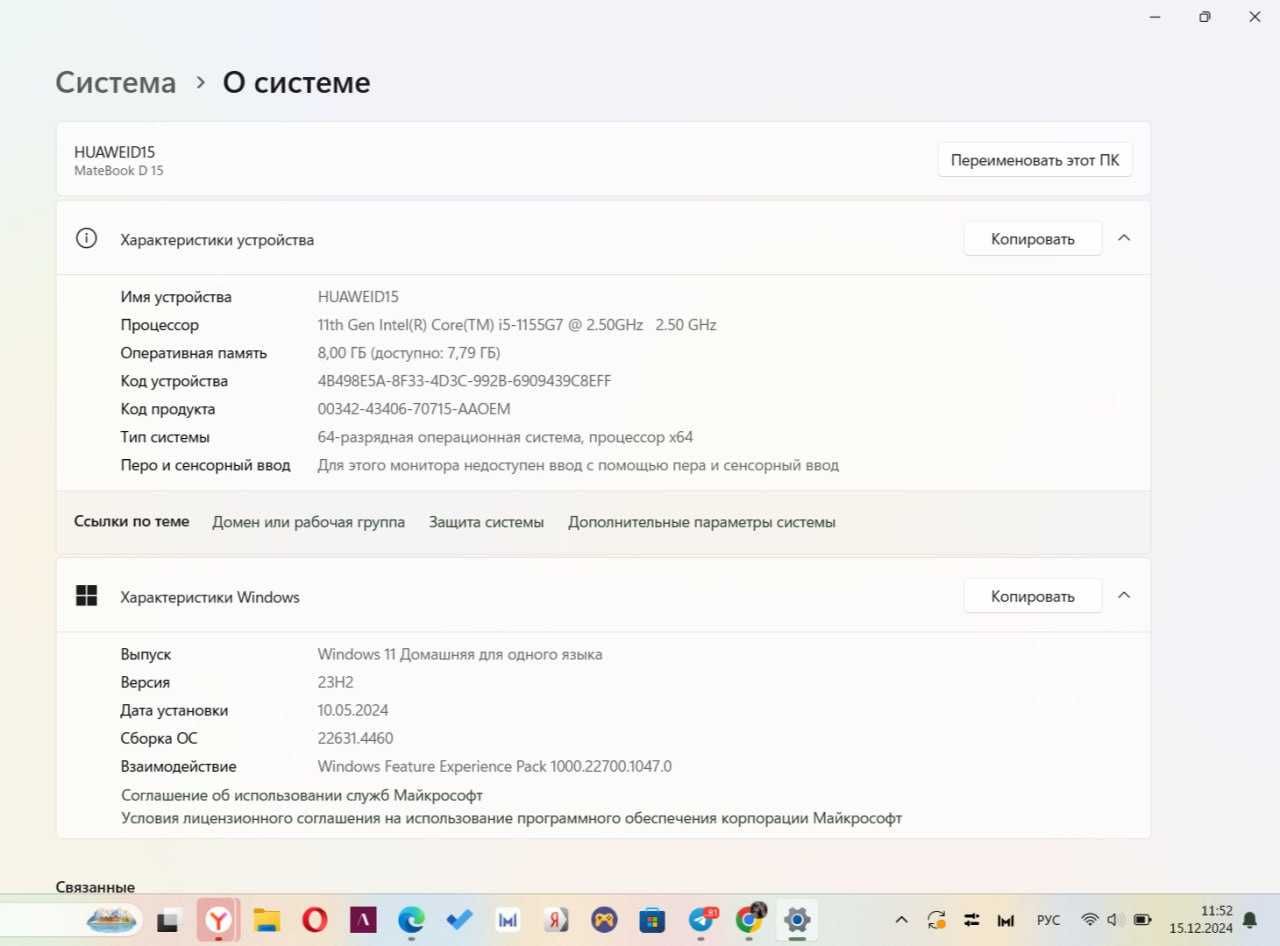Image resolution: width=1280 pixels, height=946 pixels.
Task: Click Windows 11 Домашняя для одного языка
Action: tap(460, 654)
